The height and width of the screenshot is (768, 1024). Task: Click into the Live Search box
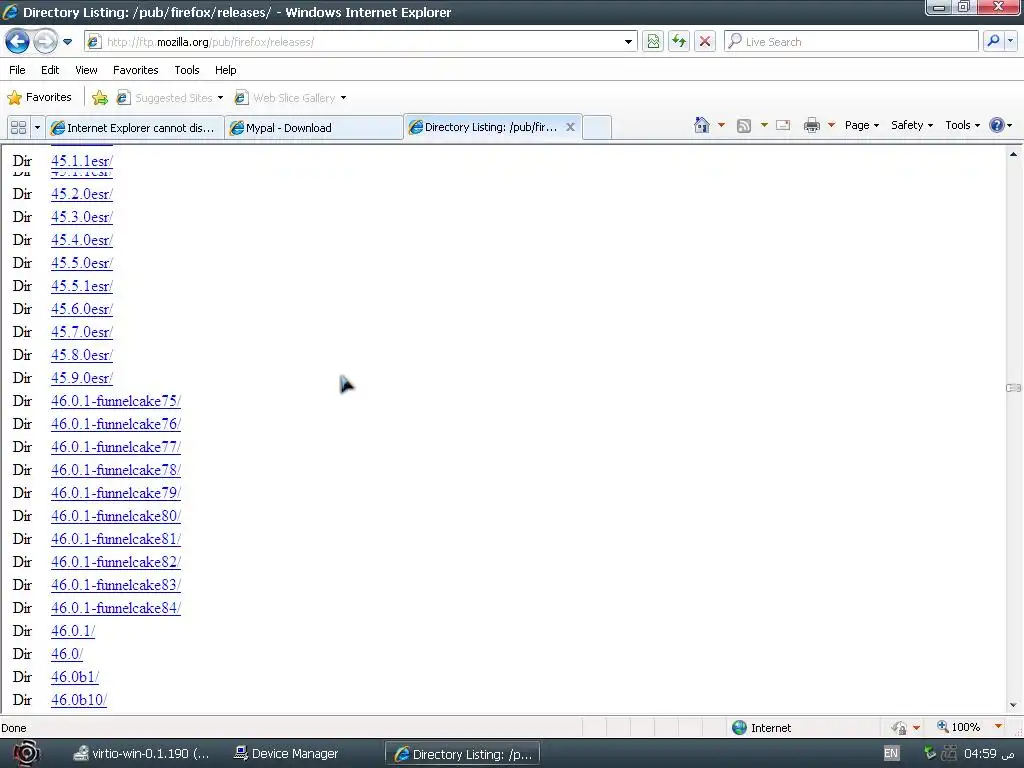pos(852,42)
